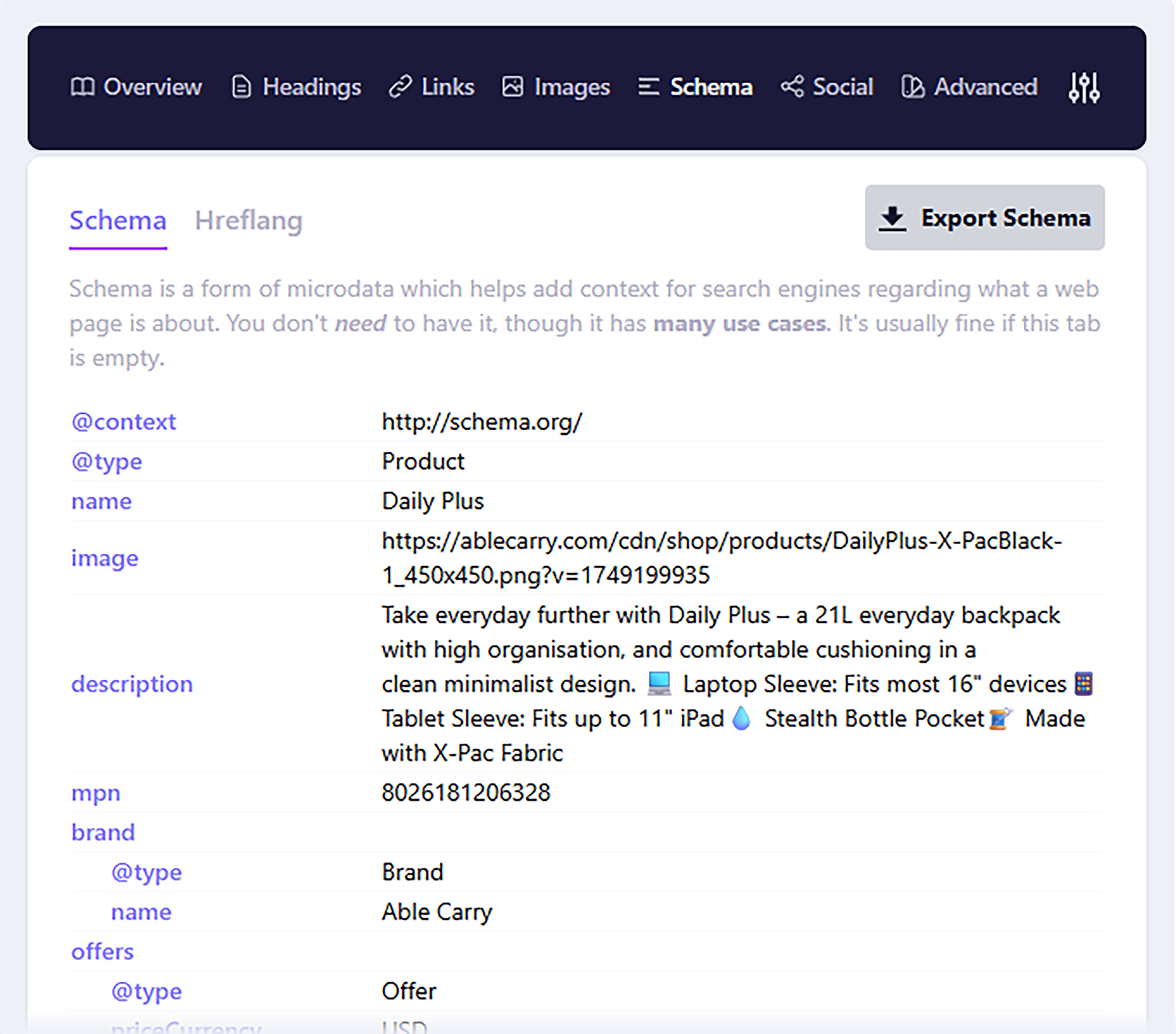Click the brand property label
The image size is (1176, 1034).
[103, 831]
